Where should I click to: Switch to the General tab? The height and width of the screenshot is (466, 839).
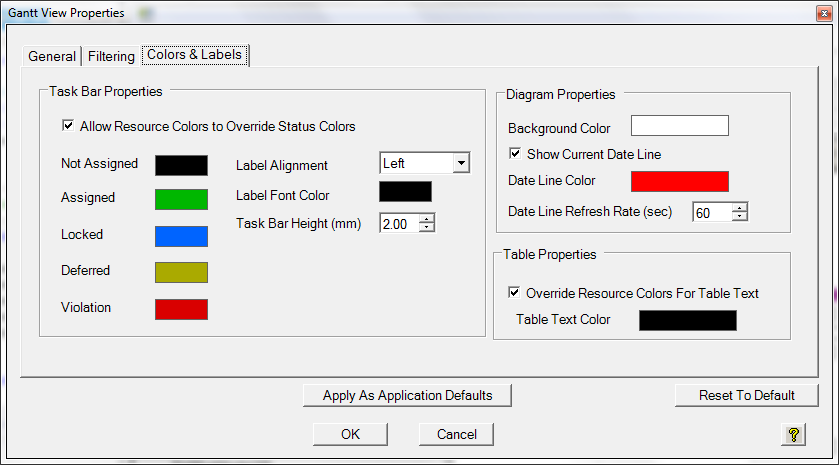51,56
